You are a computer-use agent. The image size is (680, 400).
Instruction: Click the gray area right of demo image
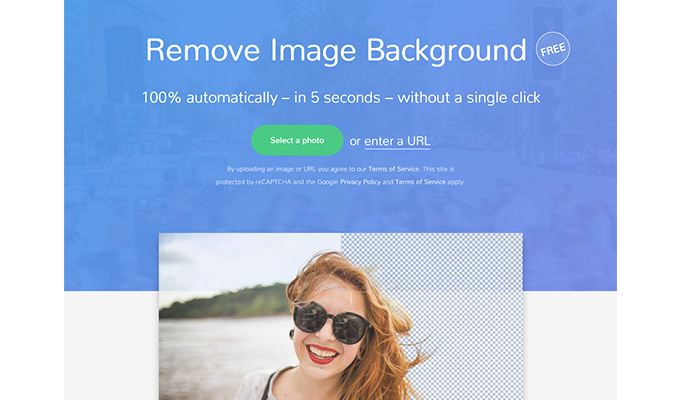click(570, 345)
